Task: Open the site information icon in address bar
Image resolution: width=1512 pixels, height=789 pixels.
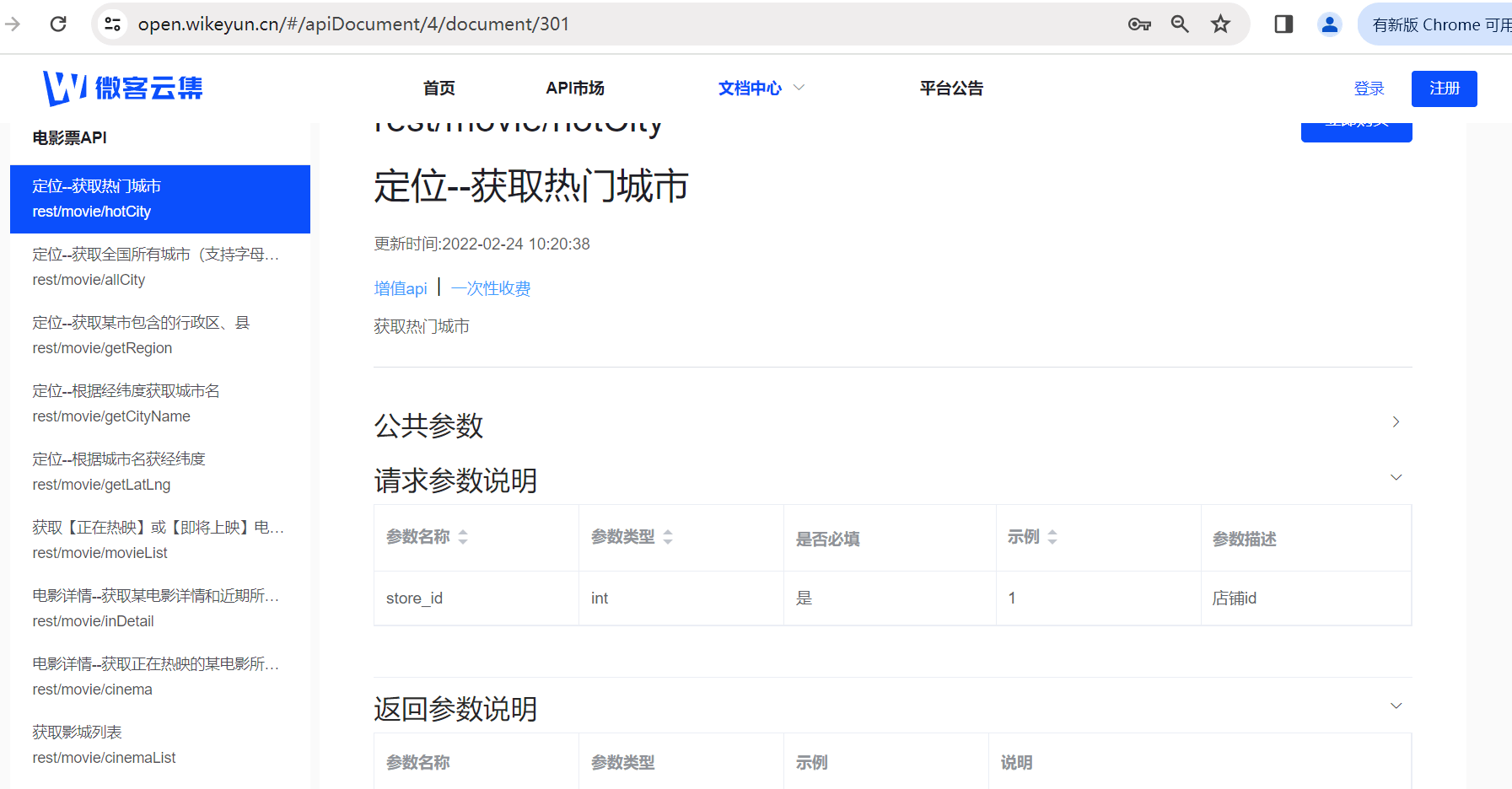Action: pyautogui.click(x=113, y=24)
